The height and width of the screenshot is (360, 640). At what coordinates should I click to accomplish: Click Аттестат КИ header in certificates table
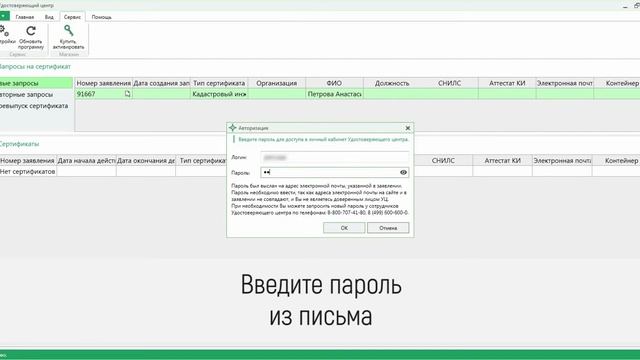(502, 161)
